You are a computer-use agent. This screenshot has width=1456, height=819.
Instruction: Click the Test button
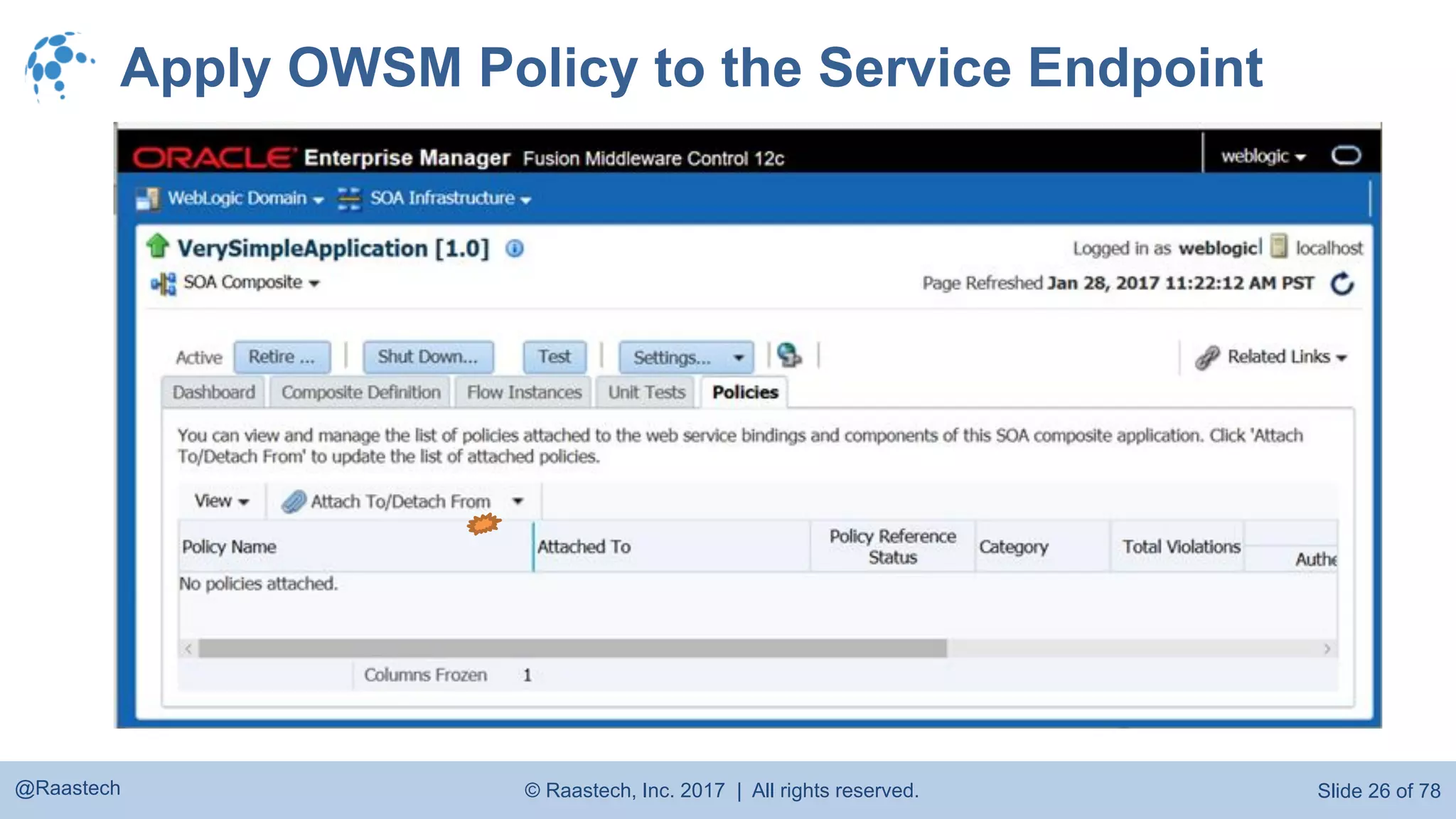[x=554, y=357]
